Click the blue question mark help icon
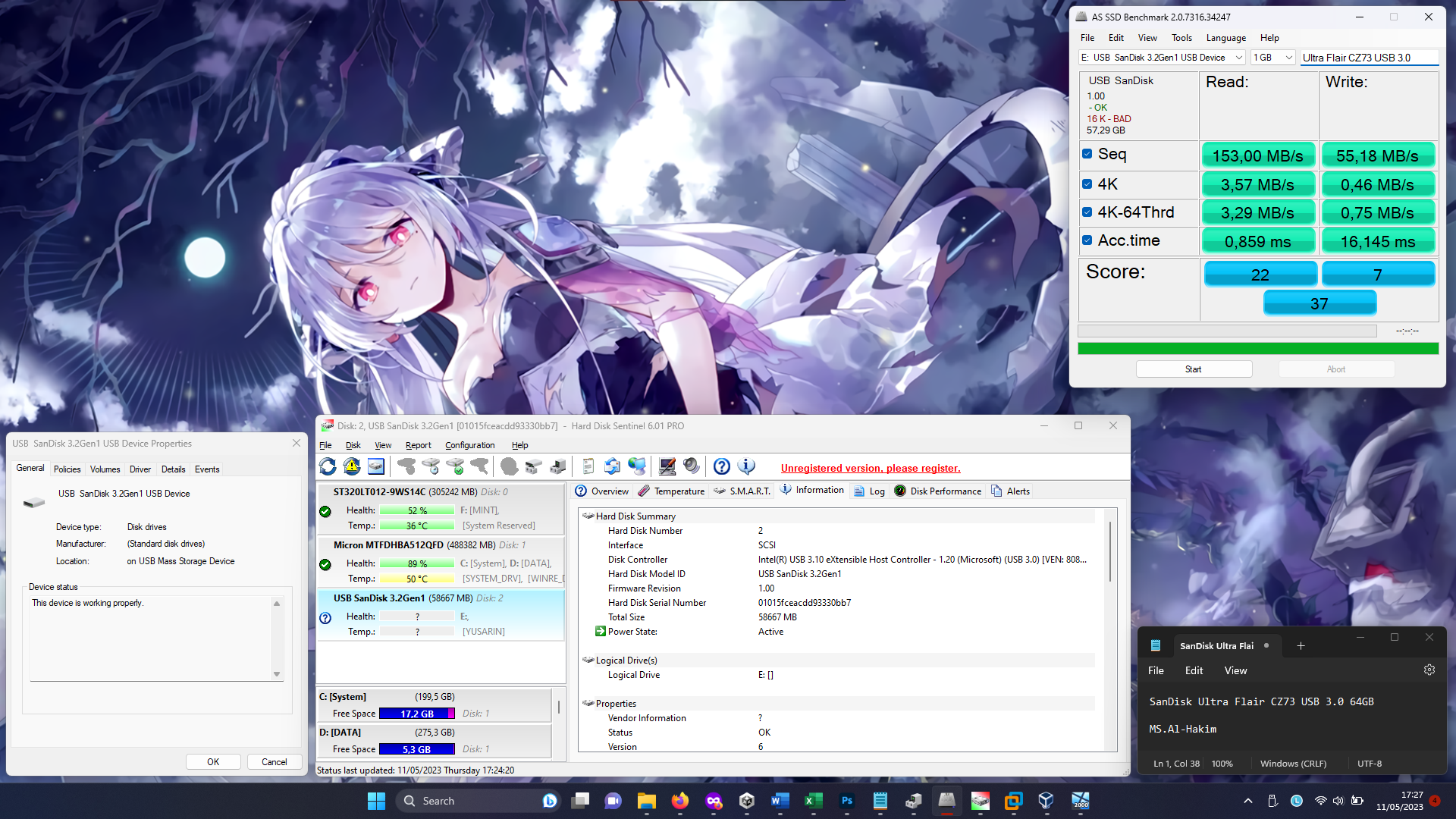 point(722,467)
